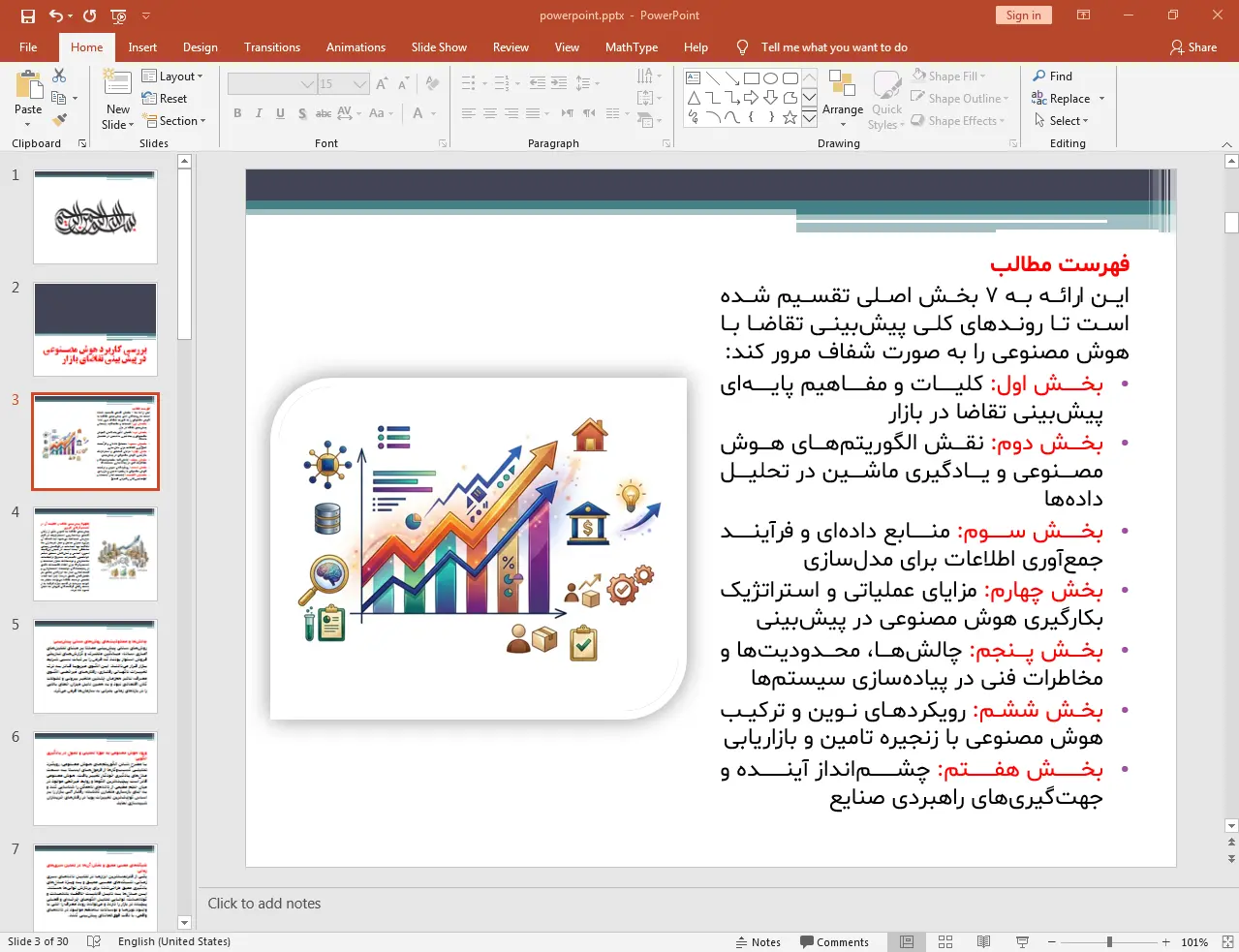Open the Arrange dropdown
1239x952 pixels.
[x=843, y=100]
